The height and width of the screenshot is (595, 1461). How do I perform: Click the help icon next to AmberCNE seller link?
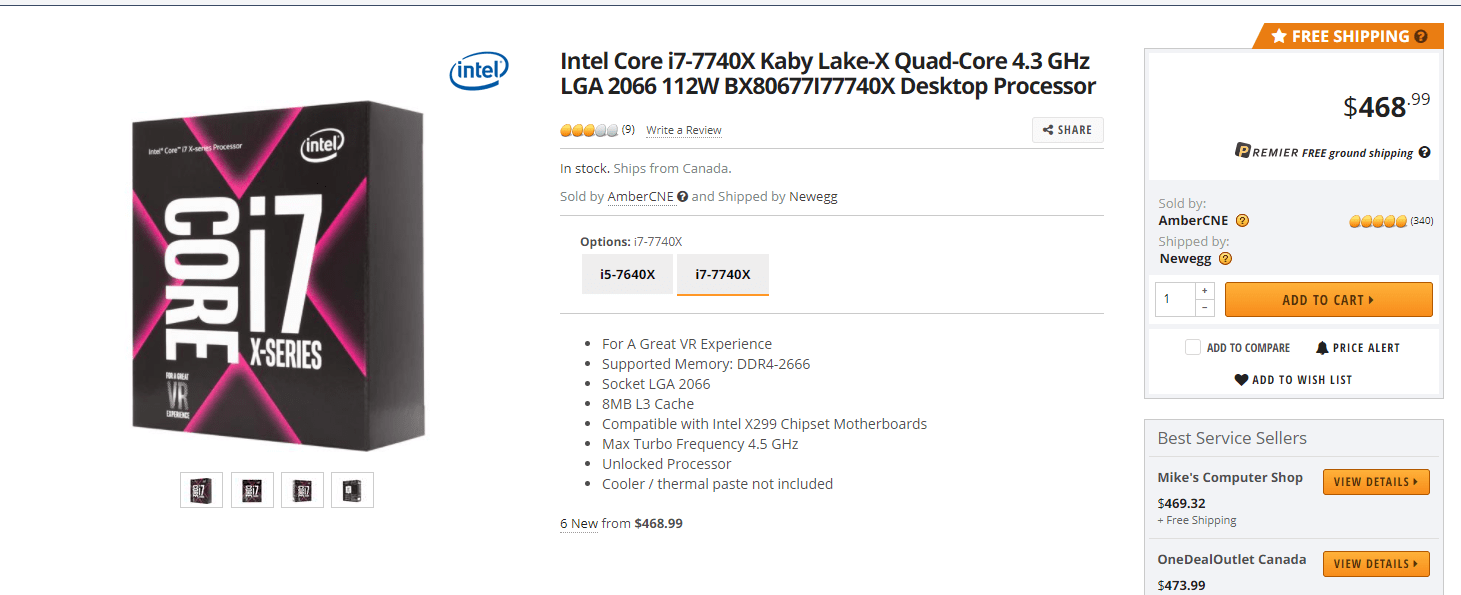(x=682, y=197)
